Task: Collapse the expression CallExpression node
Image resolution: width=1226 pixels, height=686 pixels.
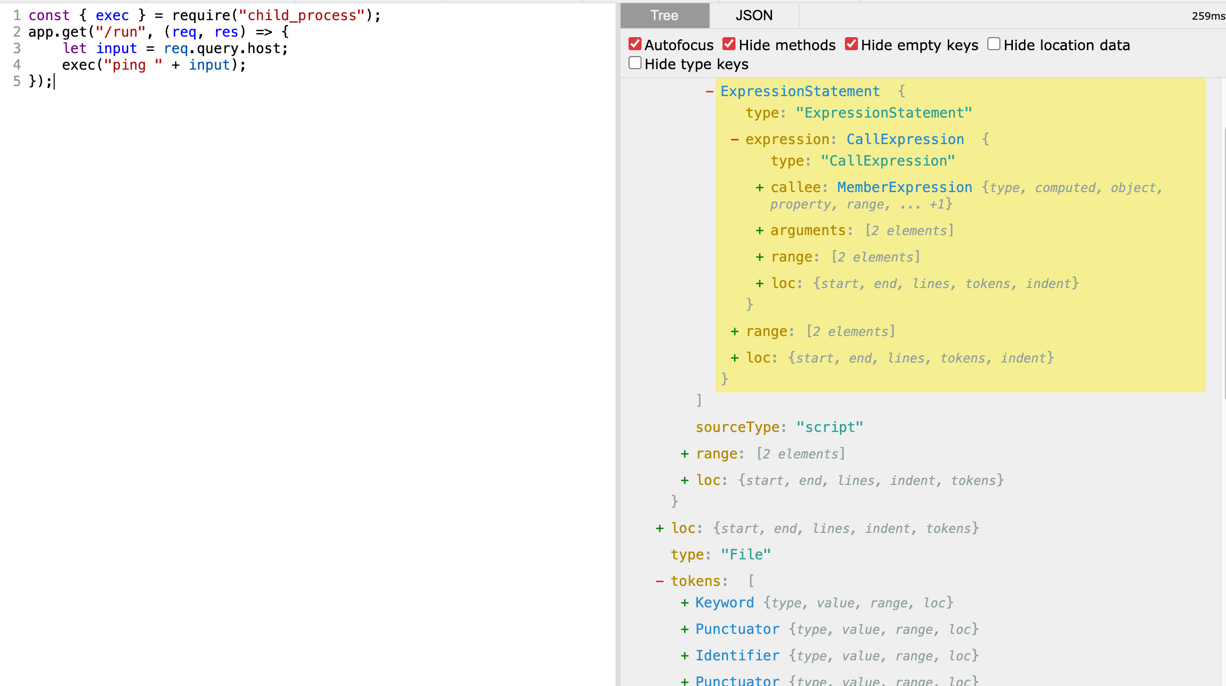Action: (734, 139)
